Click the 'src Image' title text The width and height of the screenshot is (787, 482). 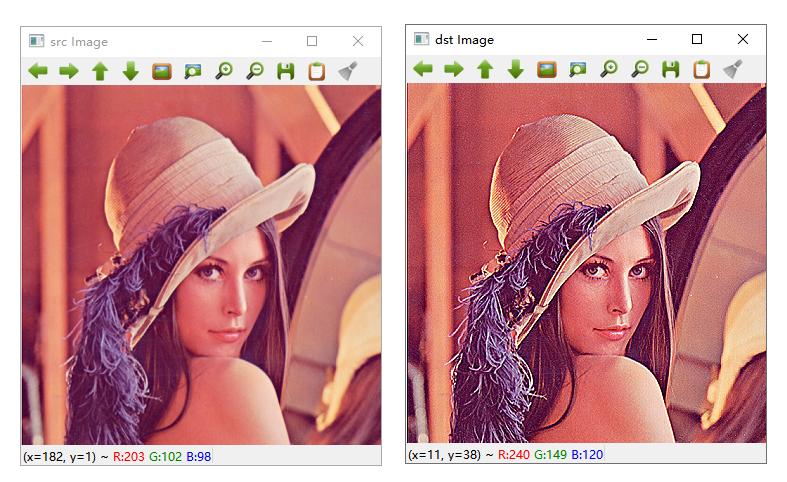coord(79,42)
